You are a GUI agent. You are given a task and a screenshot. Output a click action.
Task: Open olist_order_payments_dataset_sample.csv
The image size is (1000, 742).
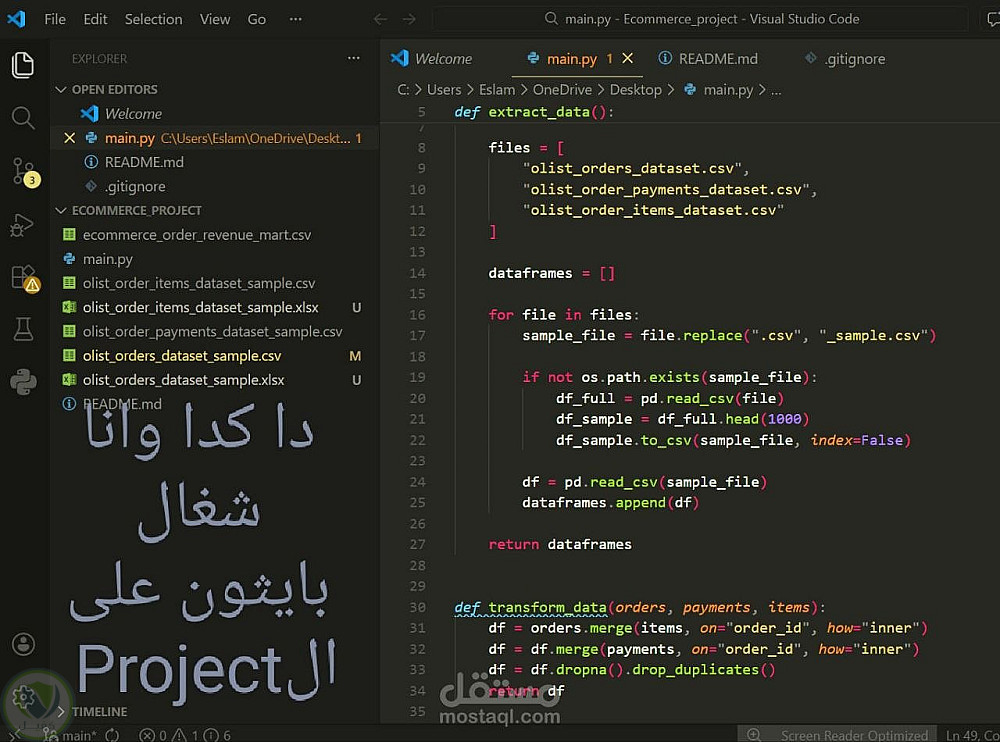tap(212, 332)
